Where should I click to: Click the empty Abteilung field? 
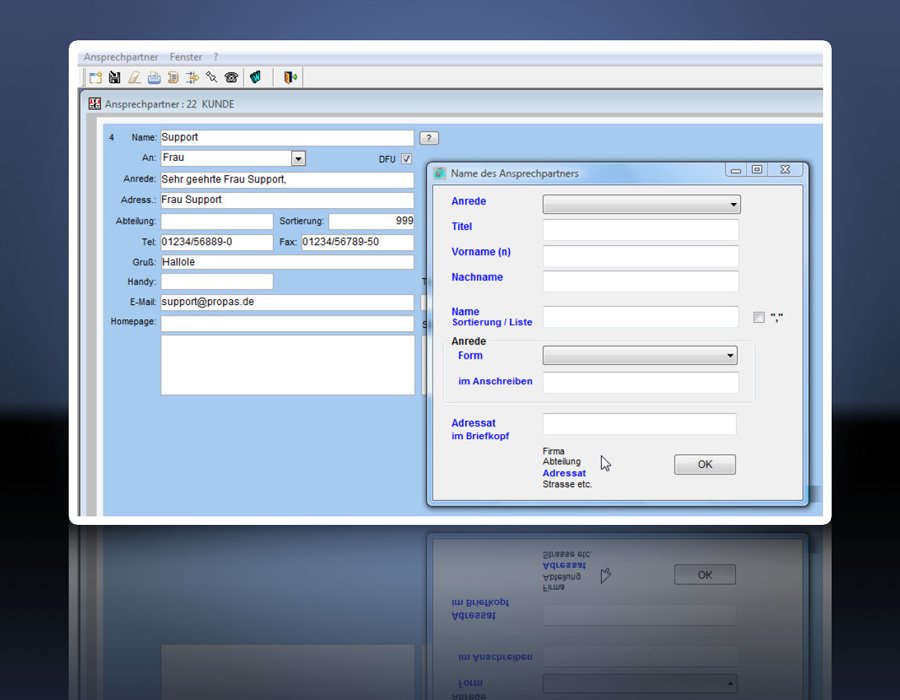(217, 221)
